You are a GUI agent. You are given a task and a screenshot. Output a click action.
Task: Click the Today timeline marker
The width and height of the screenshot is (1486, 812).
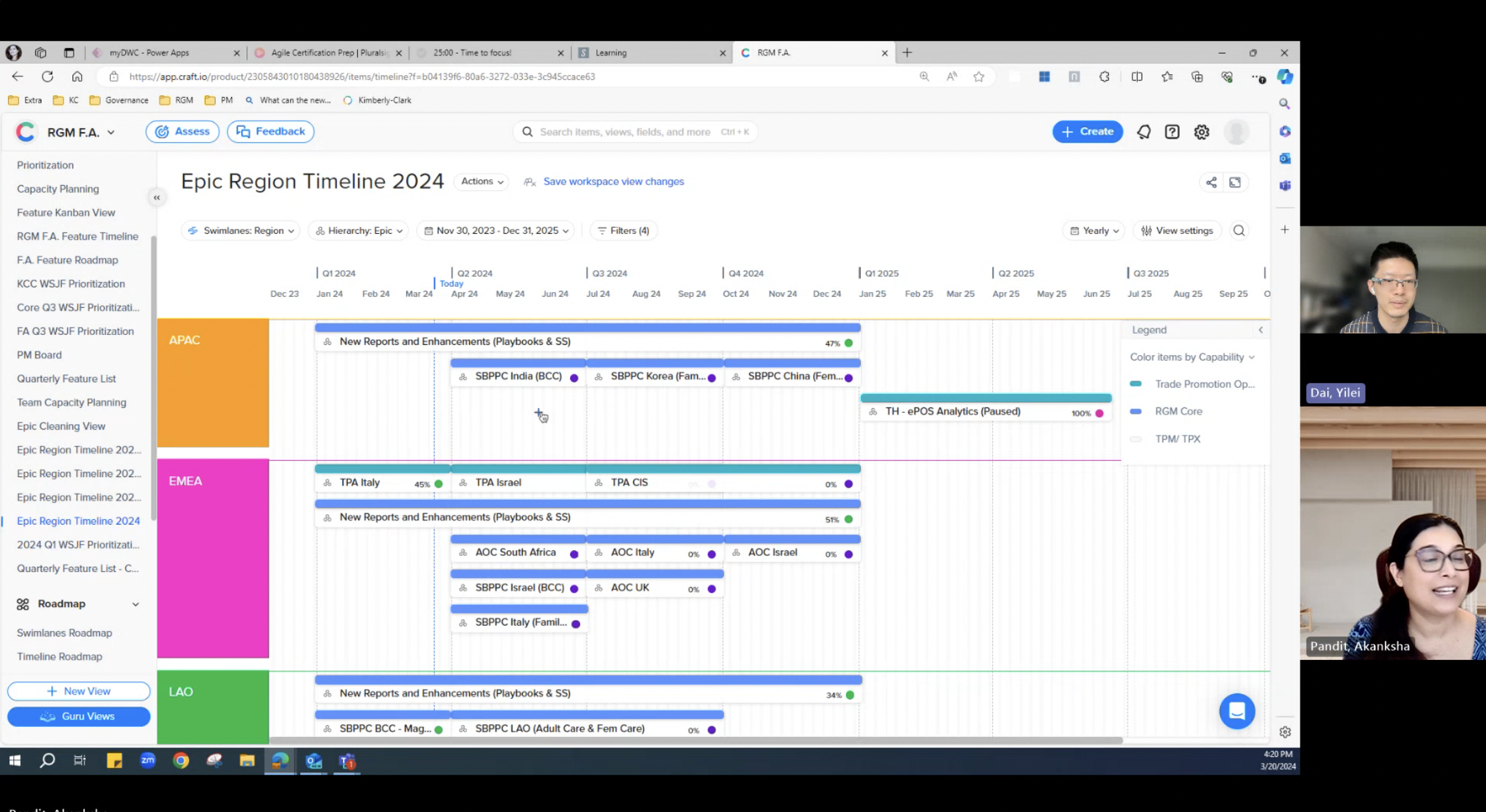click(452, 283)
